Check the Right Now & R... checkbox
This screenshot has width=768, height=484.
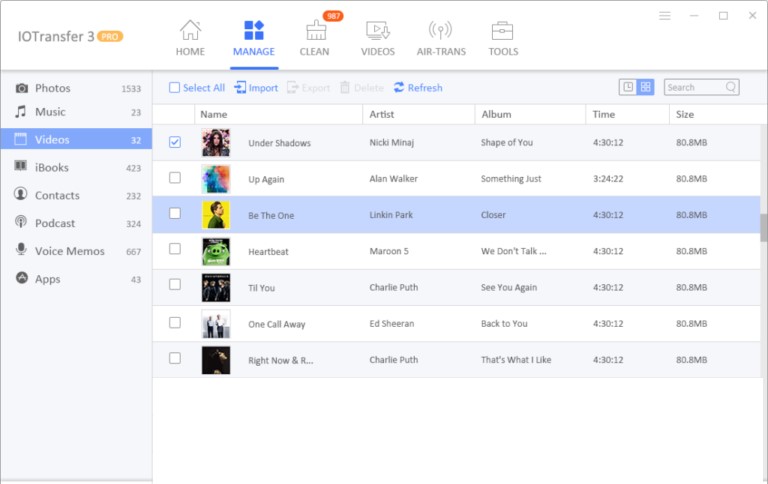(175, 359)
